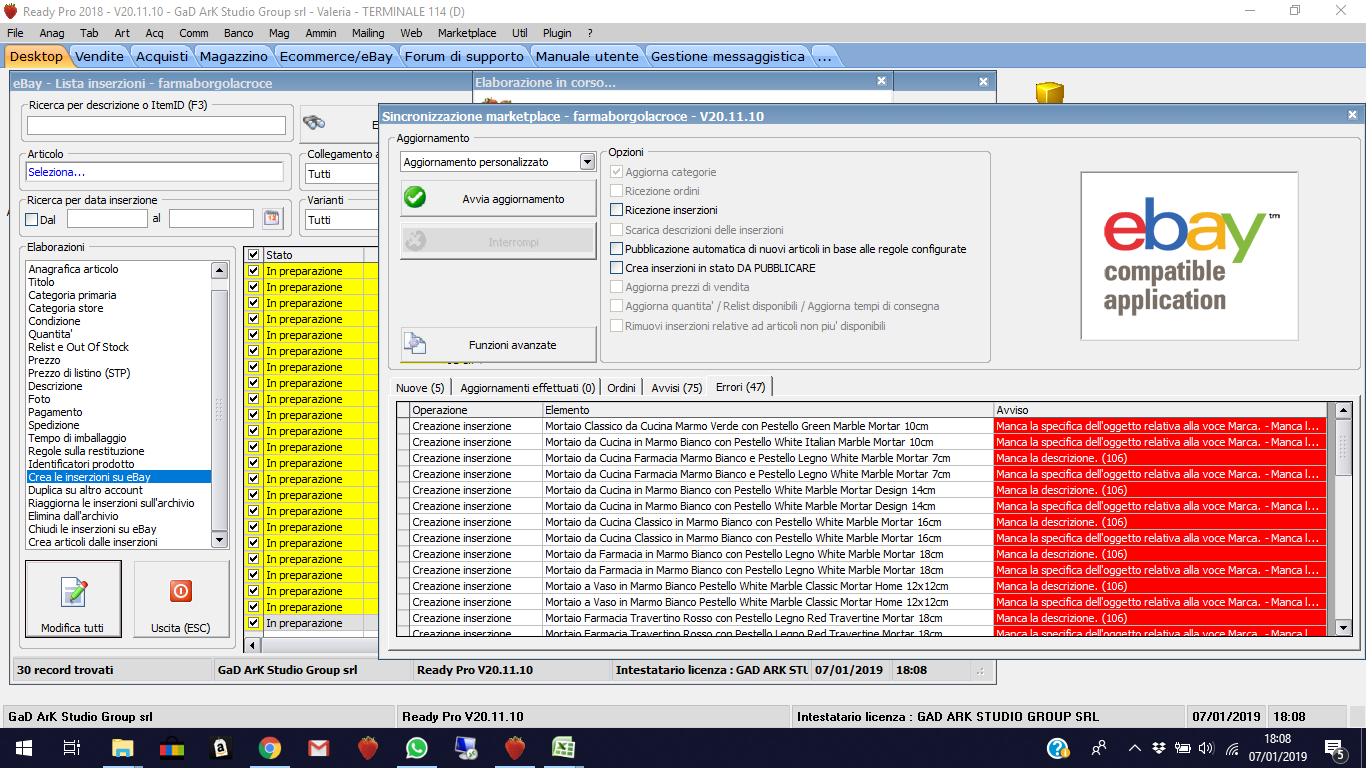Open the help question mark tray icon

pyautogui.click(x=1057, y=748)
